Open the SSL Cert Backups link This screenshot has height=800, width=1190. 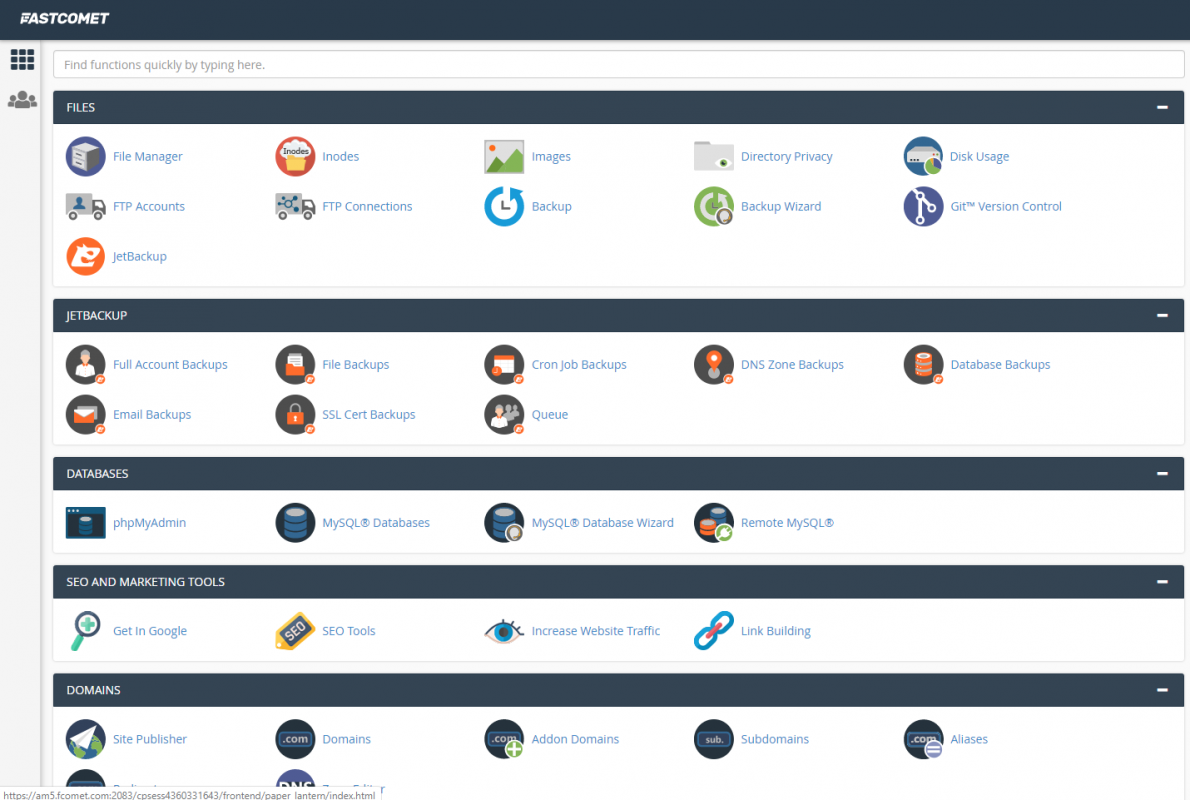(369, 414)
